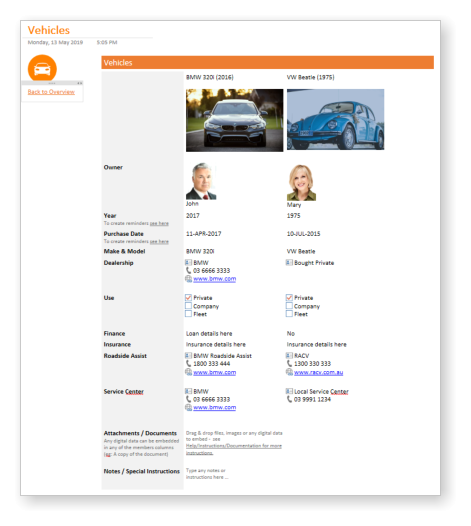Click 'Type any notes or instructions here' field
The width and height of the screenshot is (471, 526).
tap(207, 474)
